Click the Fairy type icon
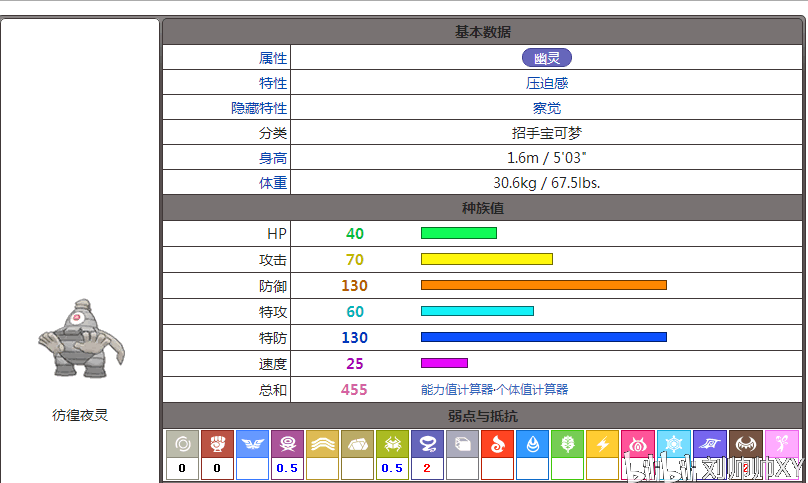The image size is (808, 483). 781,444
